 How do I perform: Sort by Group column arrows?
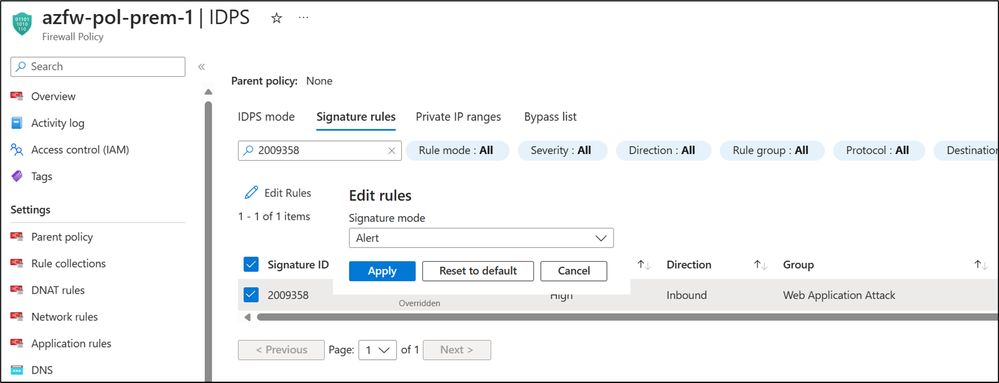point(981,264)
